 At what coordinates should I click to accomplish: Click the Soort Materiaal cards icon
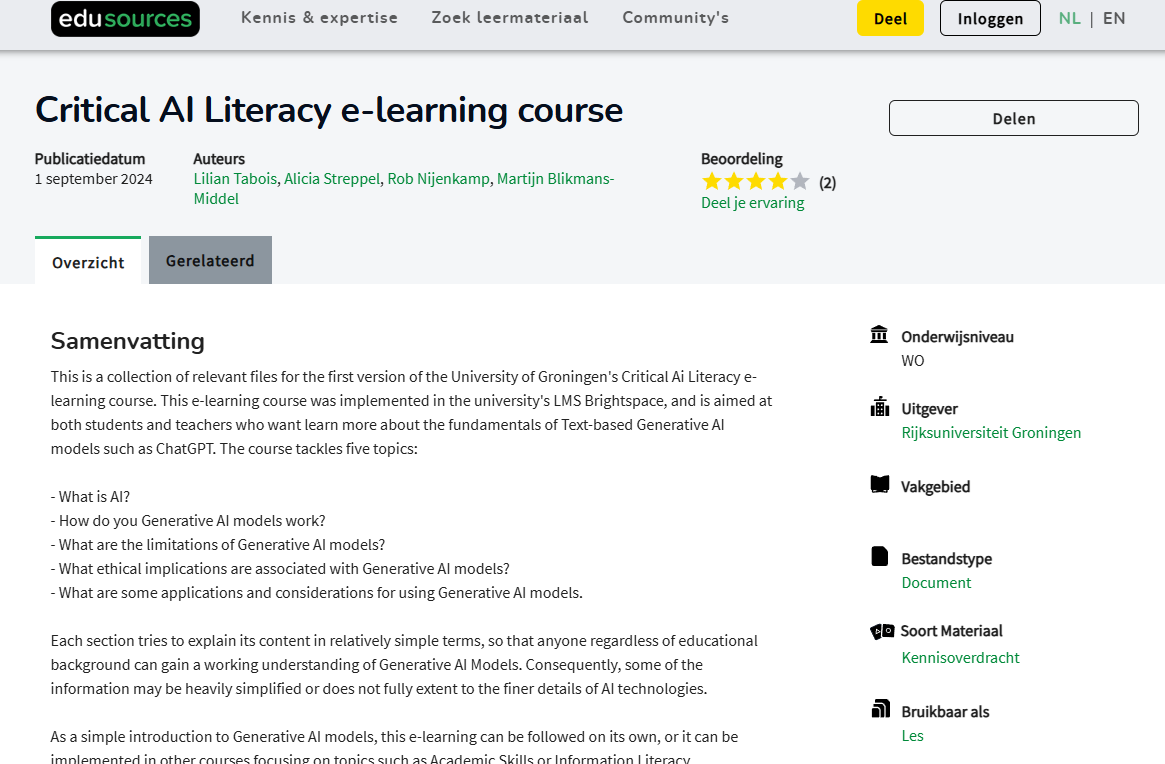click(881, 631)
